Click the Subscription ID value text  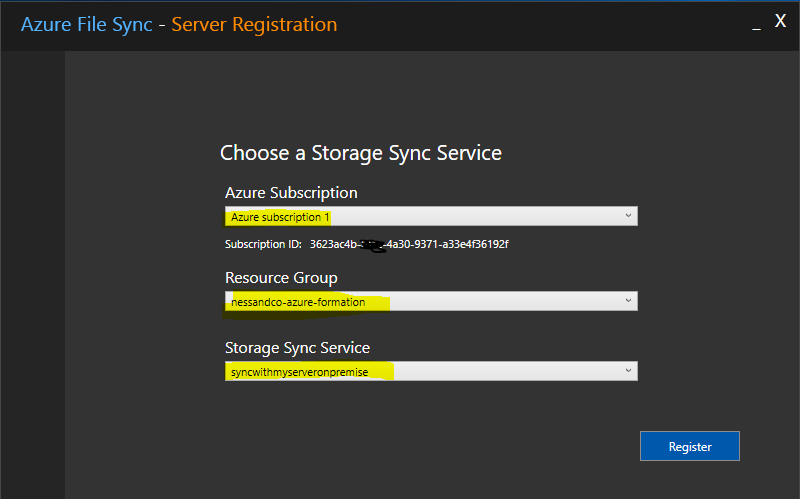point(409,244)
